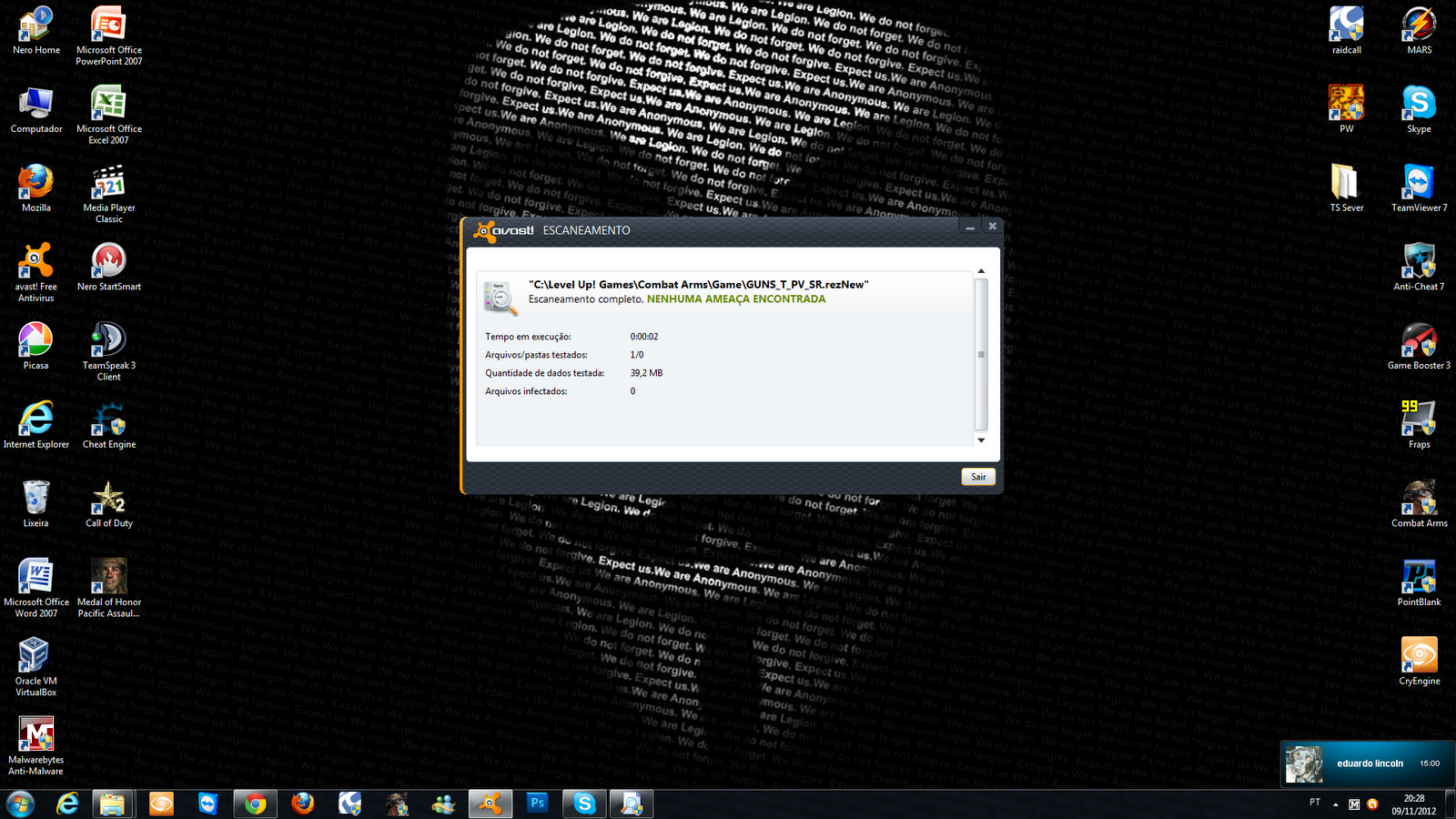The width and height of the screenshot is (1456, 819).
Task: Open Windows Live Messenger from the taskbar
Action: click(x=443, y=804)
